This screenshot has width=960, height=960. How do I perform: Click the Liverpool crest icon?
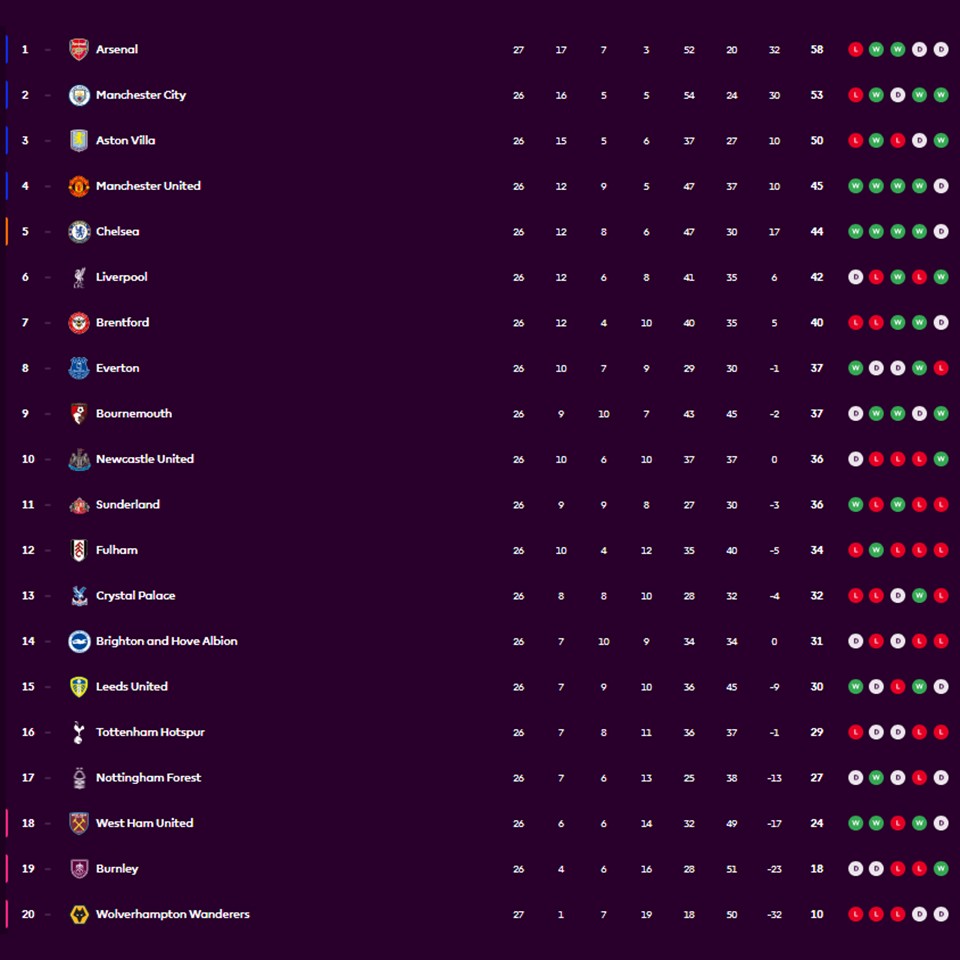(x=79, y=277)
